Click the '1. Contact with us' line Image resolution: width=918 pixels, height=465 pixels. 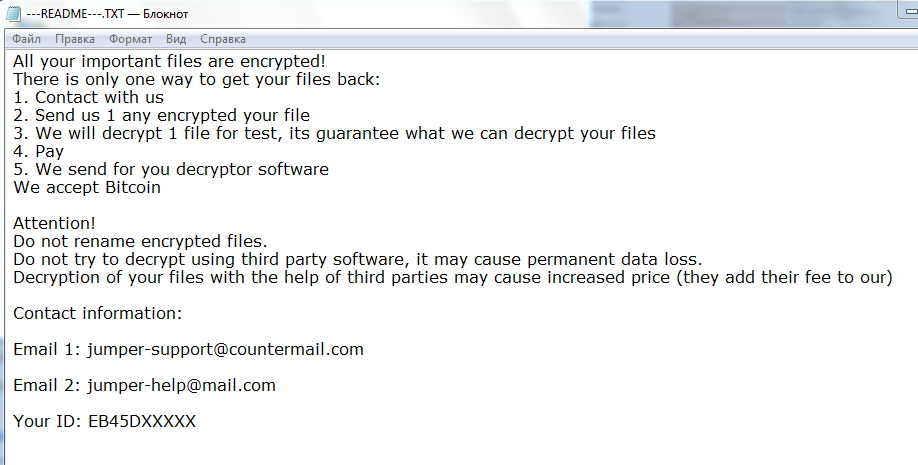click(x=88, y=98)
